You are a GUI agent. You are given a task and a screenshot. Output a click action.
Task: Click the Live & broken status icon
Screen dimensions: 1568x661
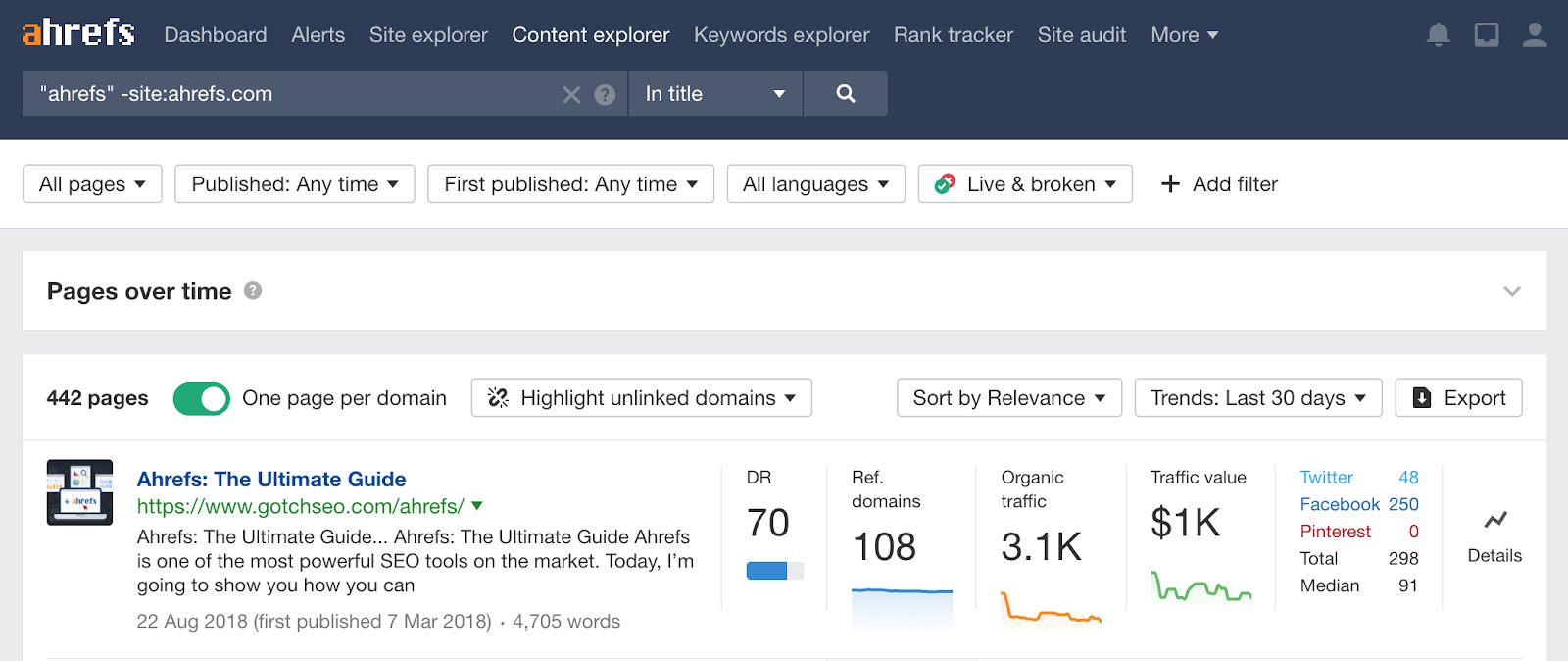945,183
